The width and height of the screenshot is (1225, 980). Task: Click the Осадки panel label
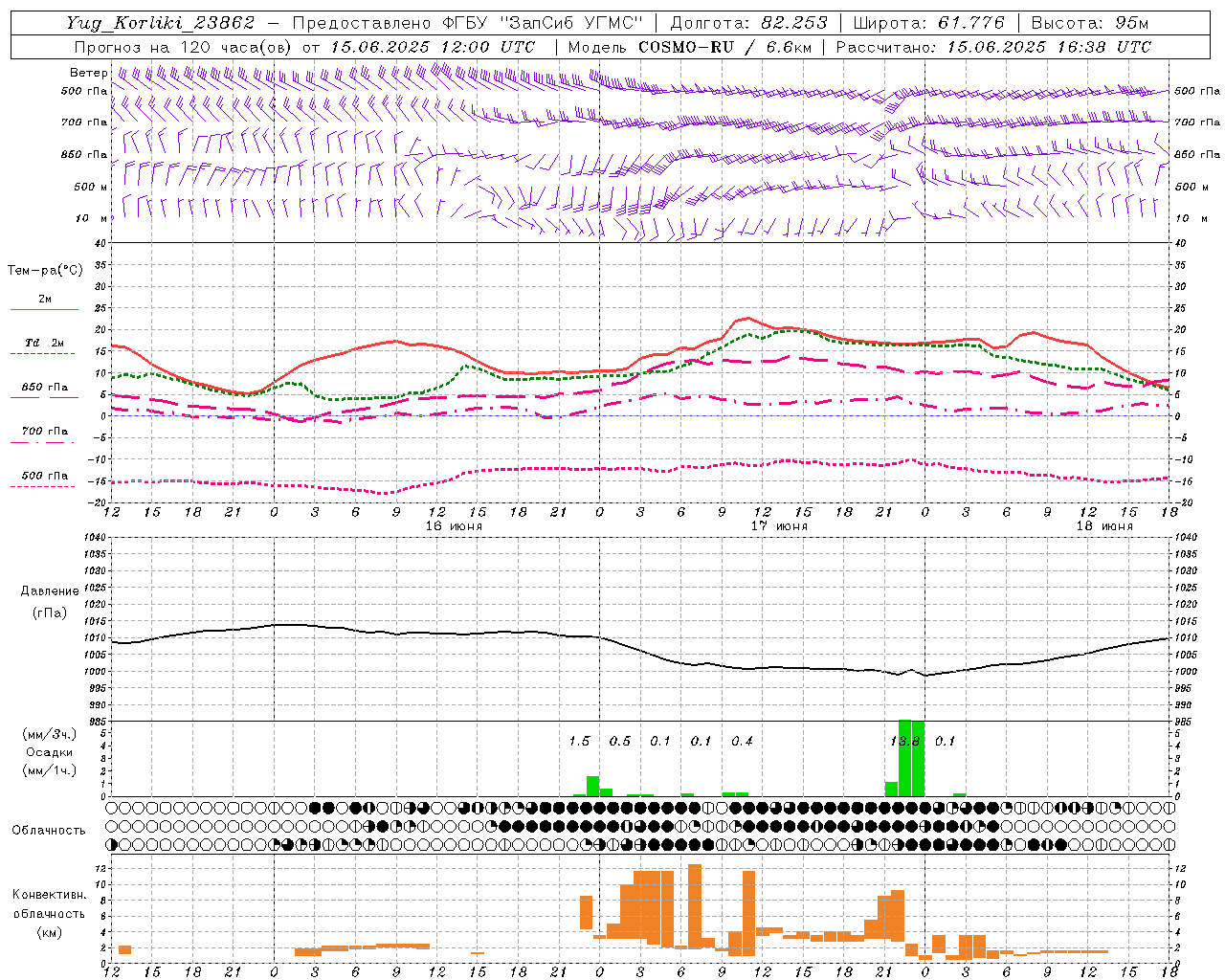(x=50, y=752)
